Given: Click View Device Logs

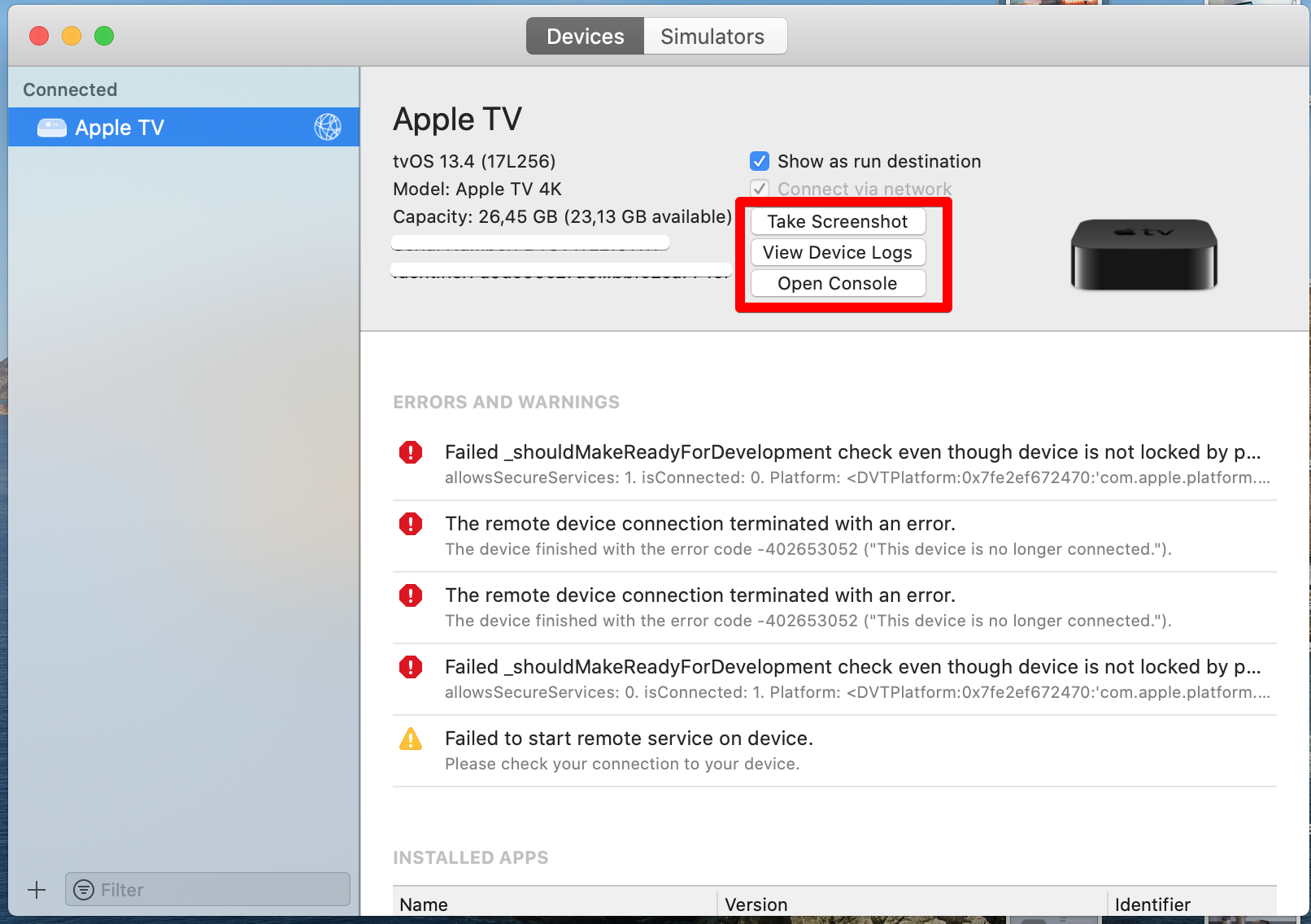Looking at the screenshot, I should pyautogui.click(x=838, y=252).
